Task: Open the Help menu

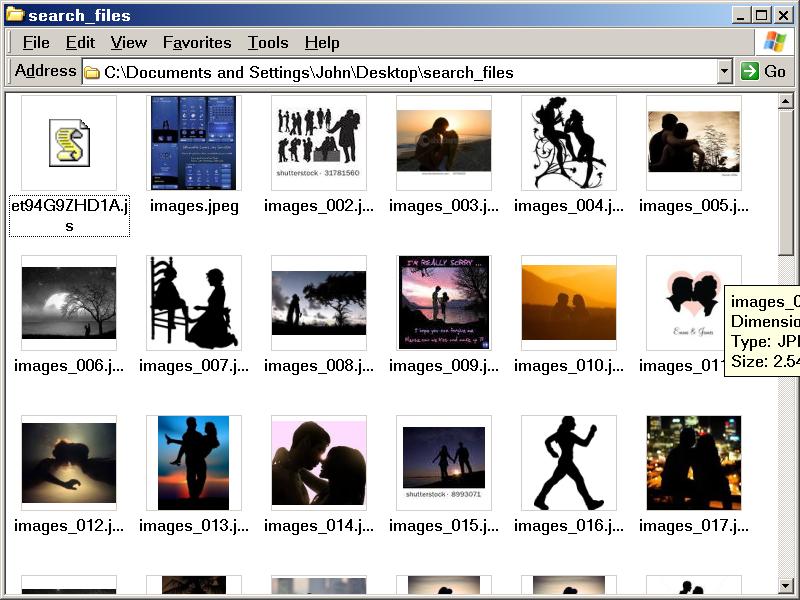Action: pyautogui.click(x=322, y=42)
